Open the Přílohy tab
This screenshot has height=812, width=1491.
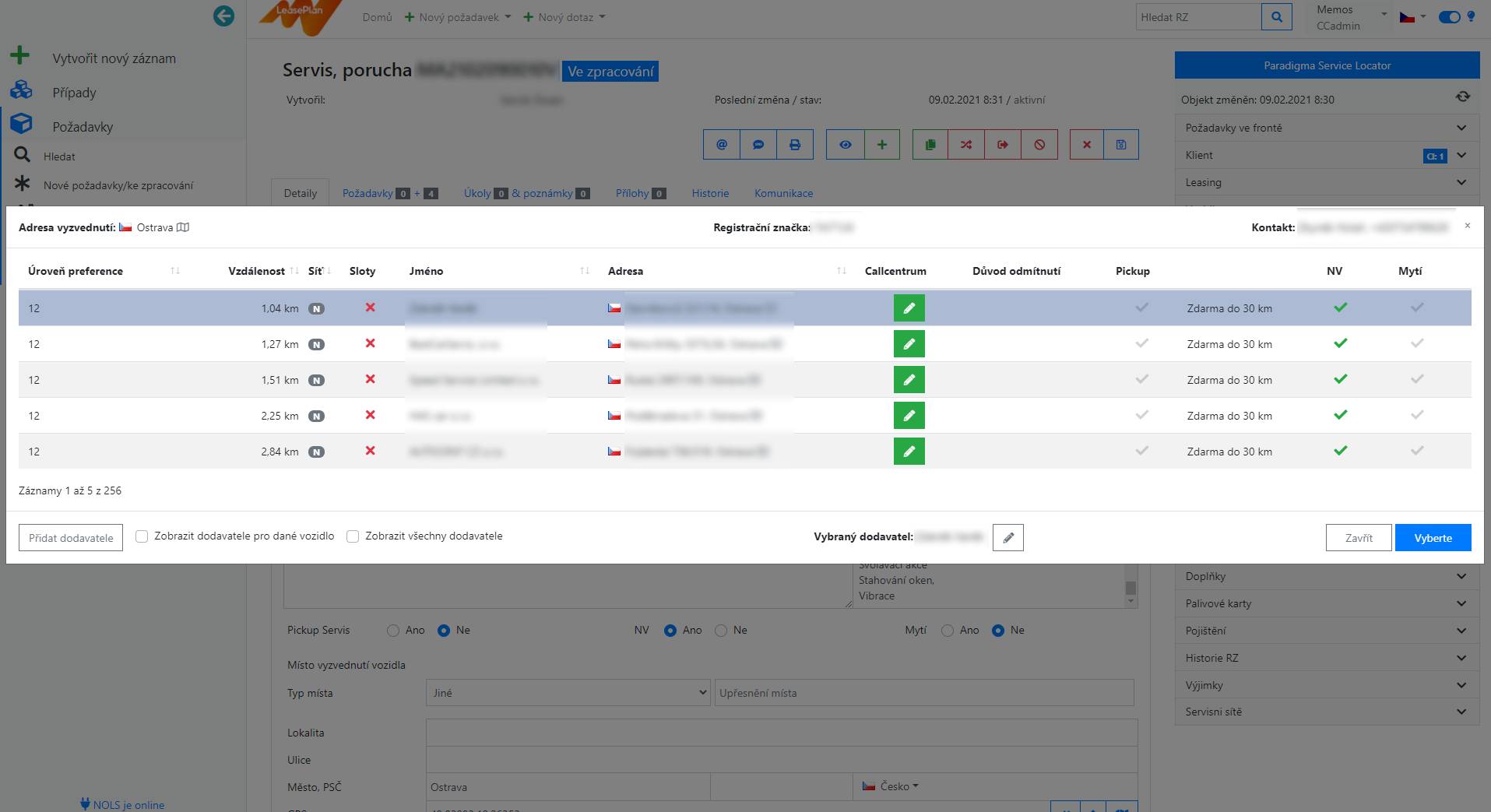pyautogui.click(x=641, y=193)
